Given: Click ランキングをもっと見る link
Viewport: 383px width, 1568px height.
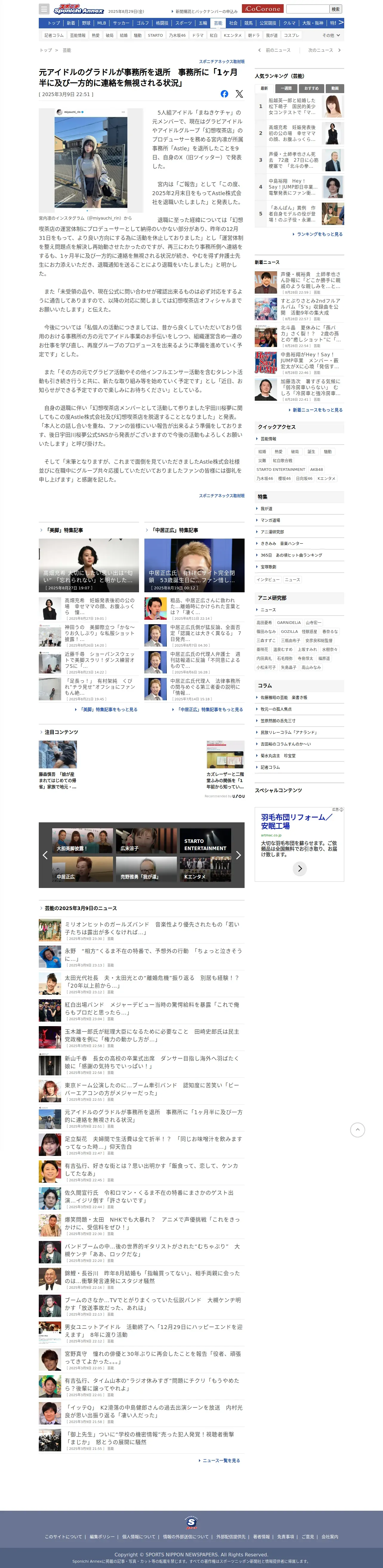Looking at the screenshot, I should click(x=317, y=234).
